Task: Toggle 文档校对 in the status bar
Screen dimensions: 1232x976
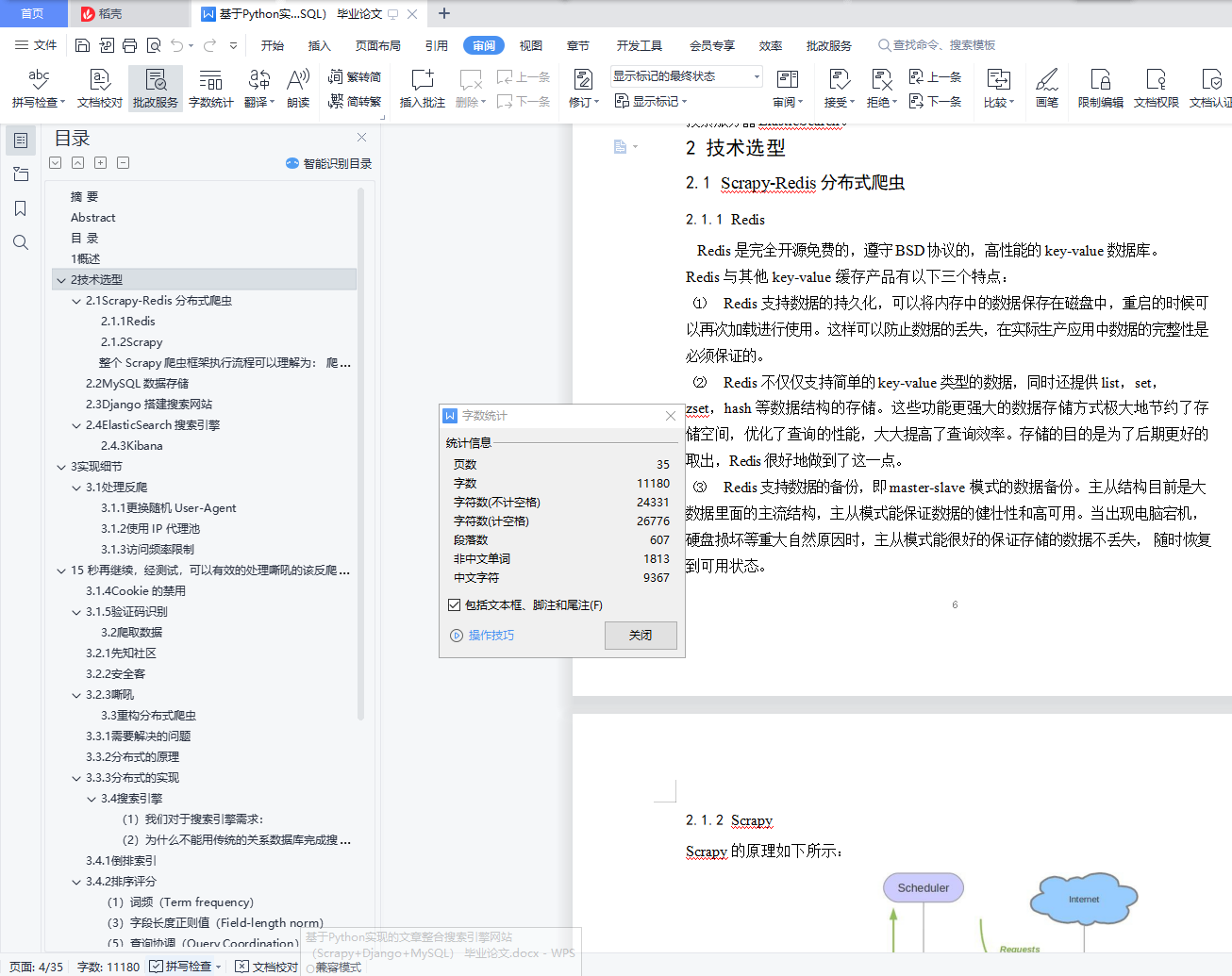Action: [x=266, y=967]
